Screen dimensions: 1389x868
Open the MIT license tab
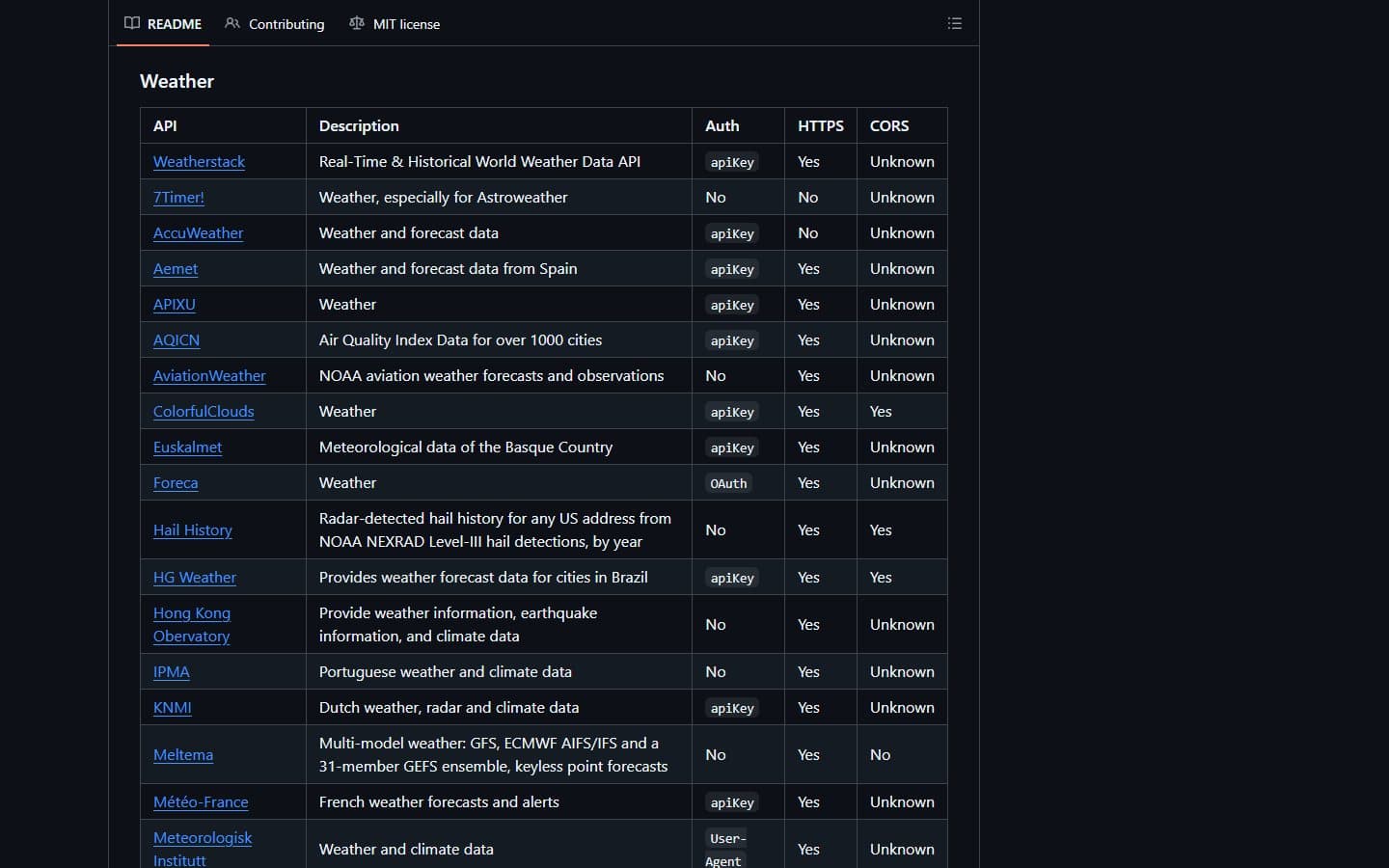click(395, 23)
